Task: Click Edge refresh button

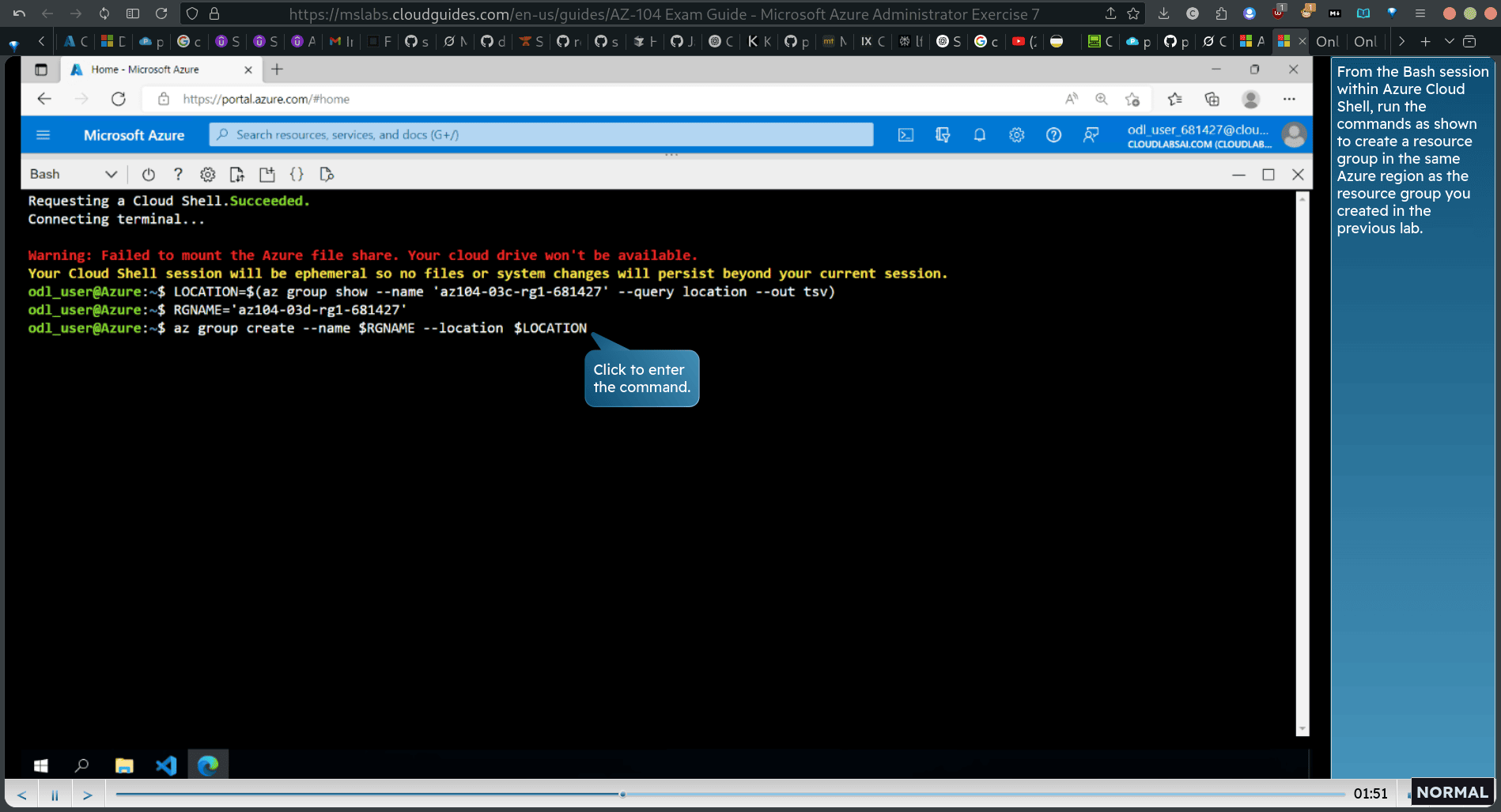Action: (119, 99)
